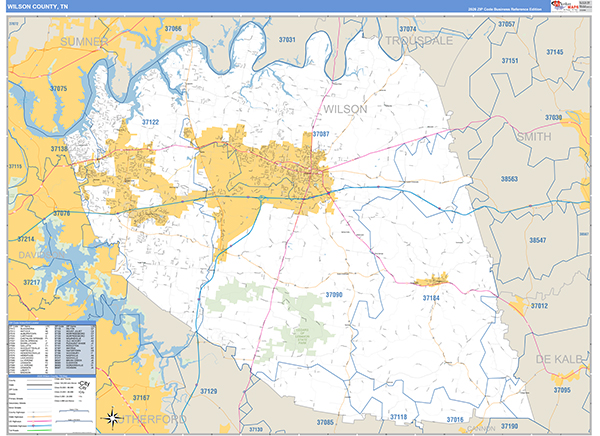This screenshot has width=600, height=436.
Task: Click ZIP code label 37214
Action: point(26,239)
